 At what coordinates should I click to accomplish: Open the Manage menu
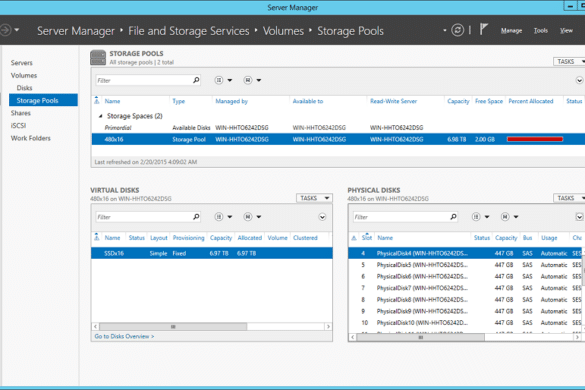(511, 31)
